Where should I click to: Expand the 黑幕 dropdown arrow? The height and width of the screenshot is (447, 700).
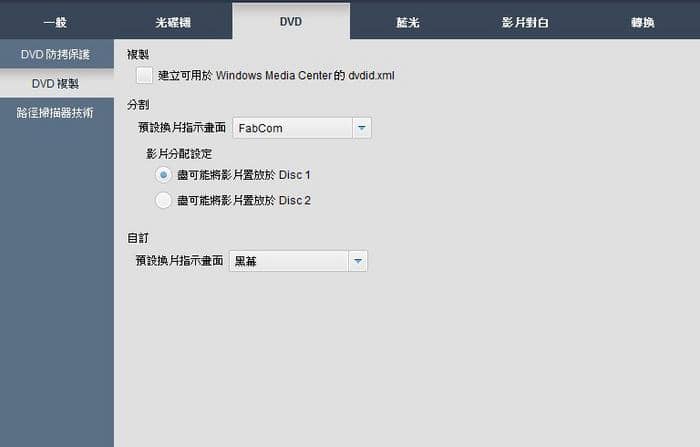[358, 261]
